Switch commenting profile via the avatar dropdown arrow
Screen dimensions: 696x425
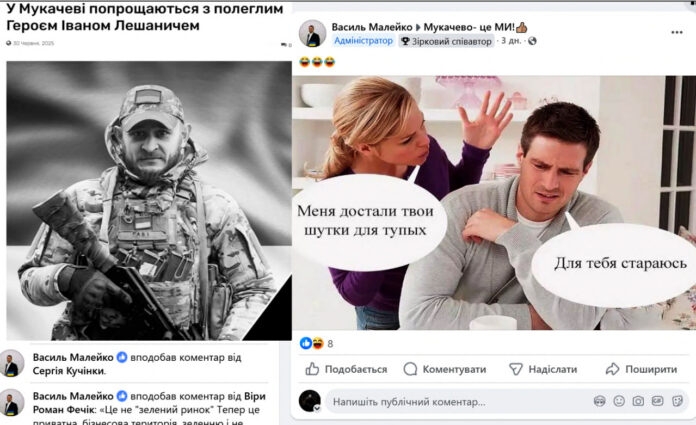coord(317,409)
